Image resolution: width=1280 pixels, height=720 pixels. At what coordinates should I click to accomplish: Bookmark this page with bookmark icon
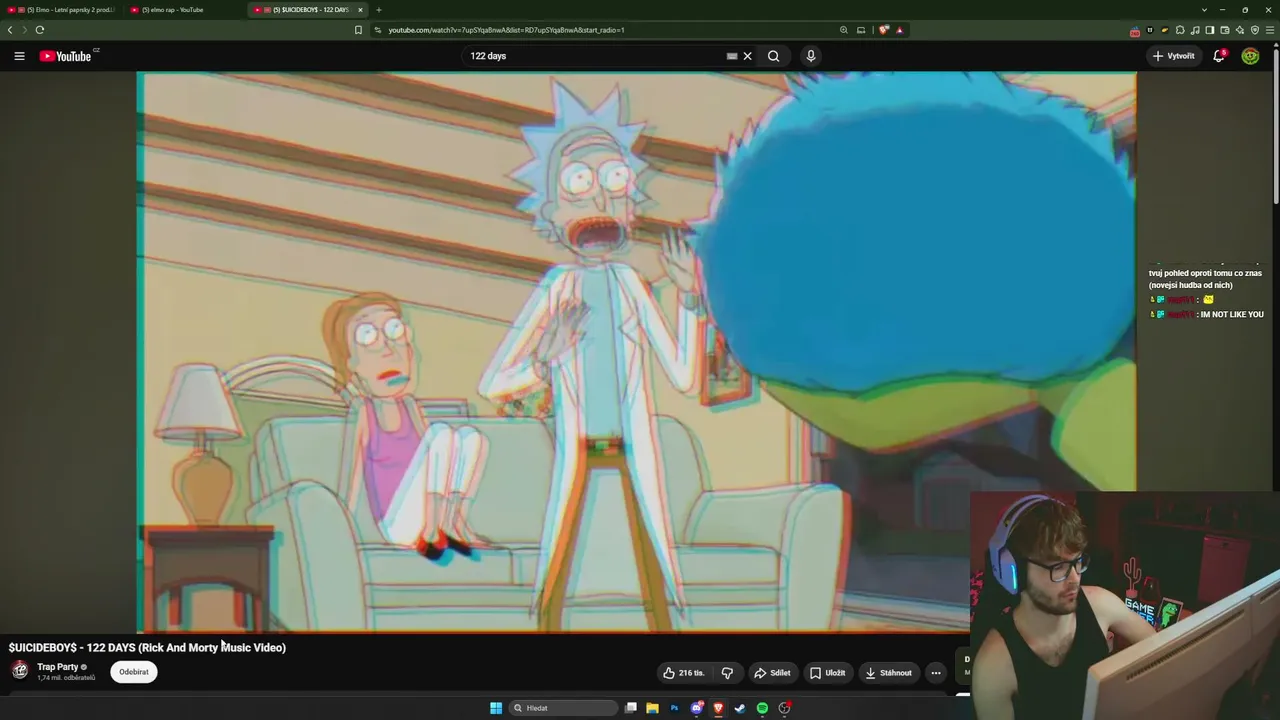point(358,30)
